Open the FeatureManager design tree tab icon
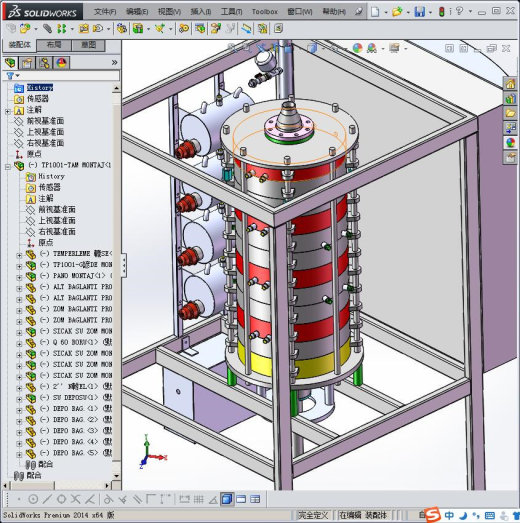 coord(10,63)
